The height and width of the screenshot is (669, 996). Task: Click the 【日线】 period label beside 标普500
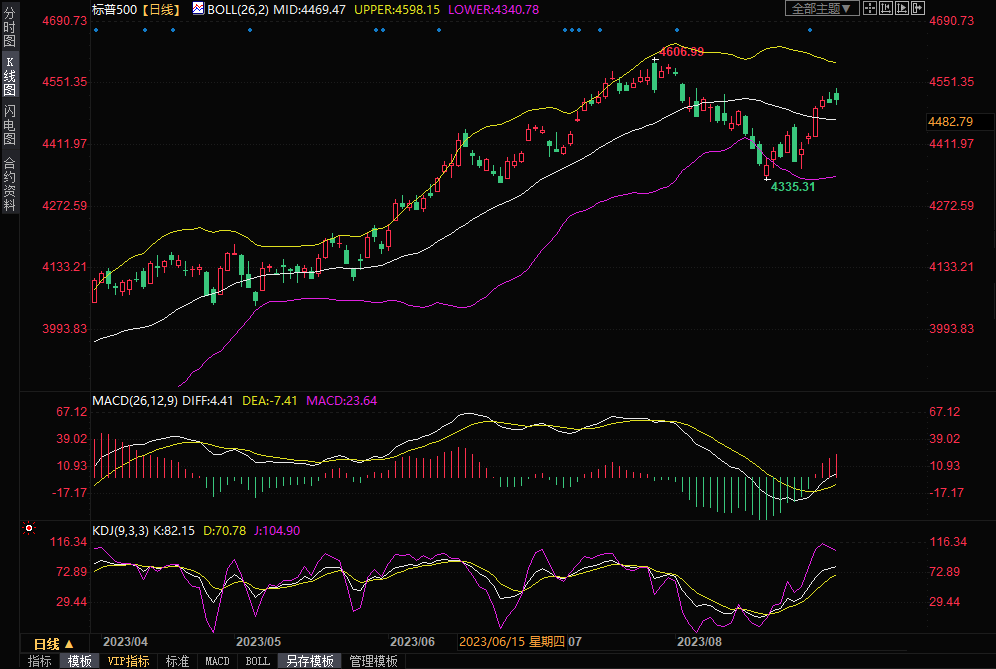pyautogui.click(x=159, y=9)
